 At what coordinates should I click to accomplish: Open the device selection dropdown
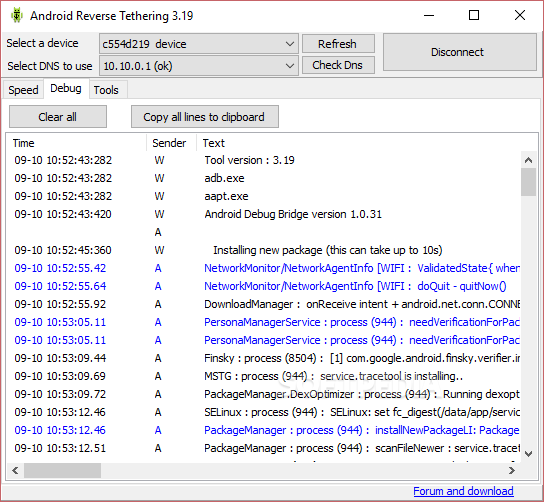[x=199, y=44]
